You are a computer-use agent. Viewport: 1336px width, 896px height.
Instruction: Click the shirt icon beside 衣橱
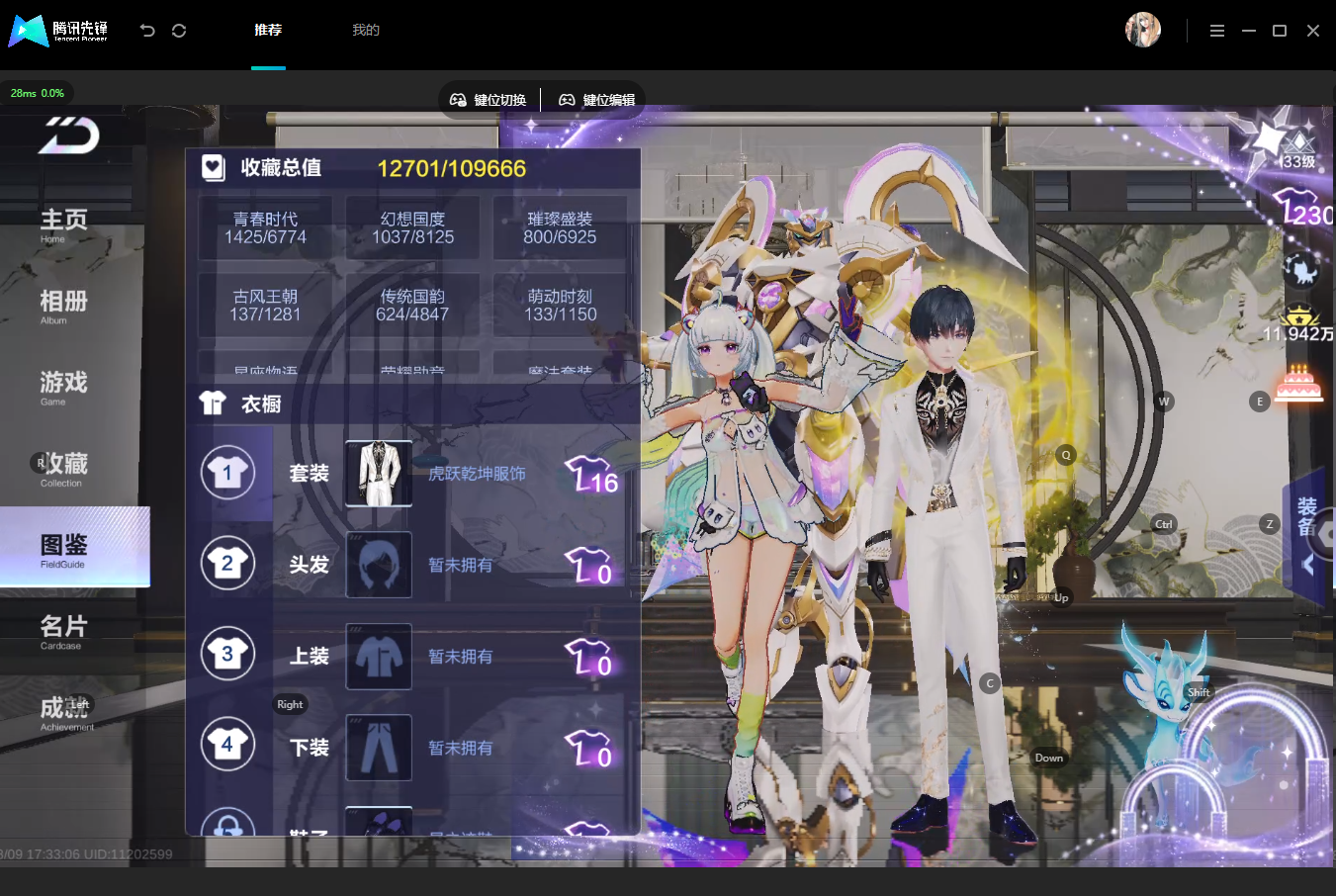coord(213,403)
